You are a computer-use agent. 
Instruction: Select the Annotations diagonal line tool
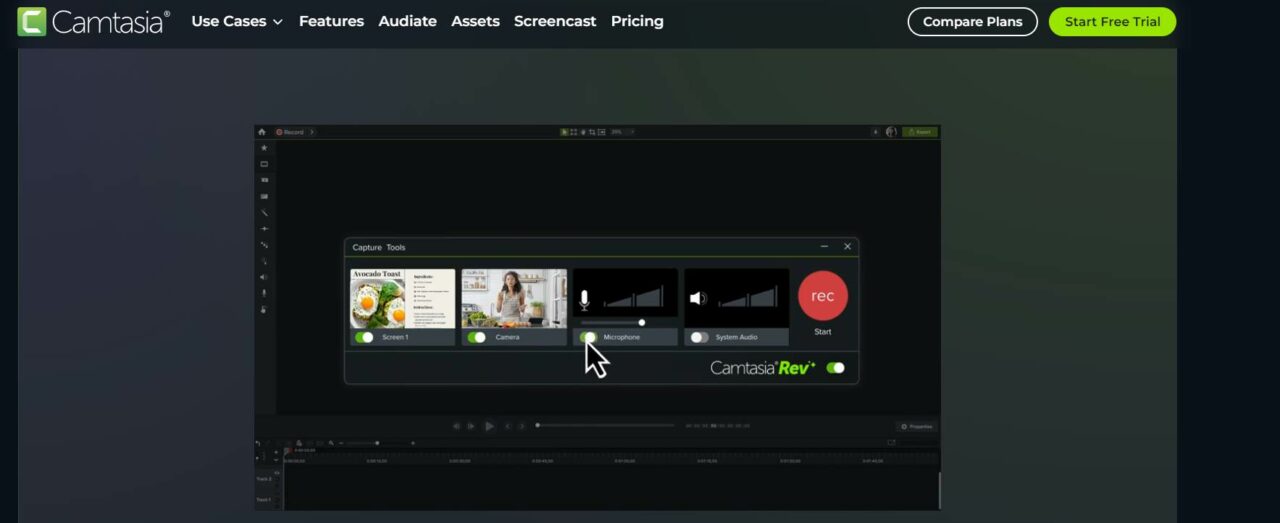click(264, 213)
